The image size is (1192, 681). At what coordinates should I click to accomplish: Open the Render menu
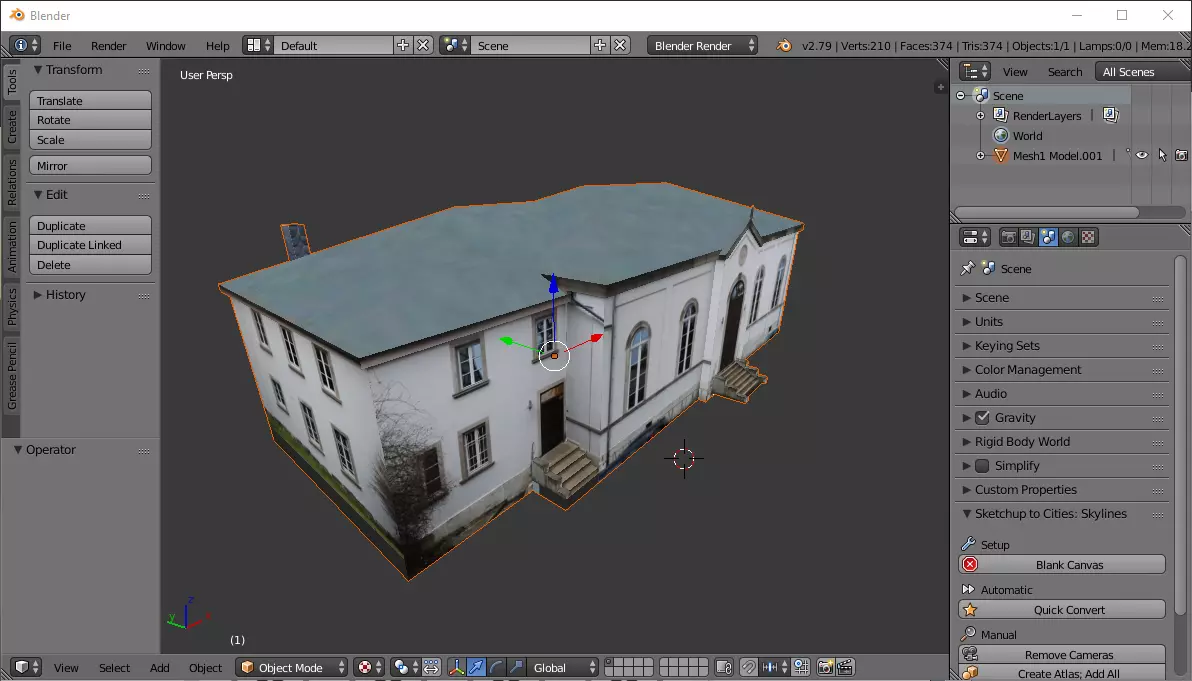click(x=108, y=46)
